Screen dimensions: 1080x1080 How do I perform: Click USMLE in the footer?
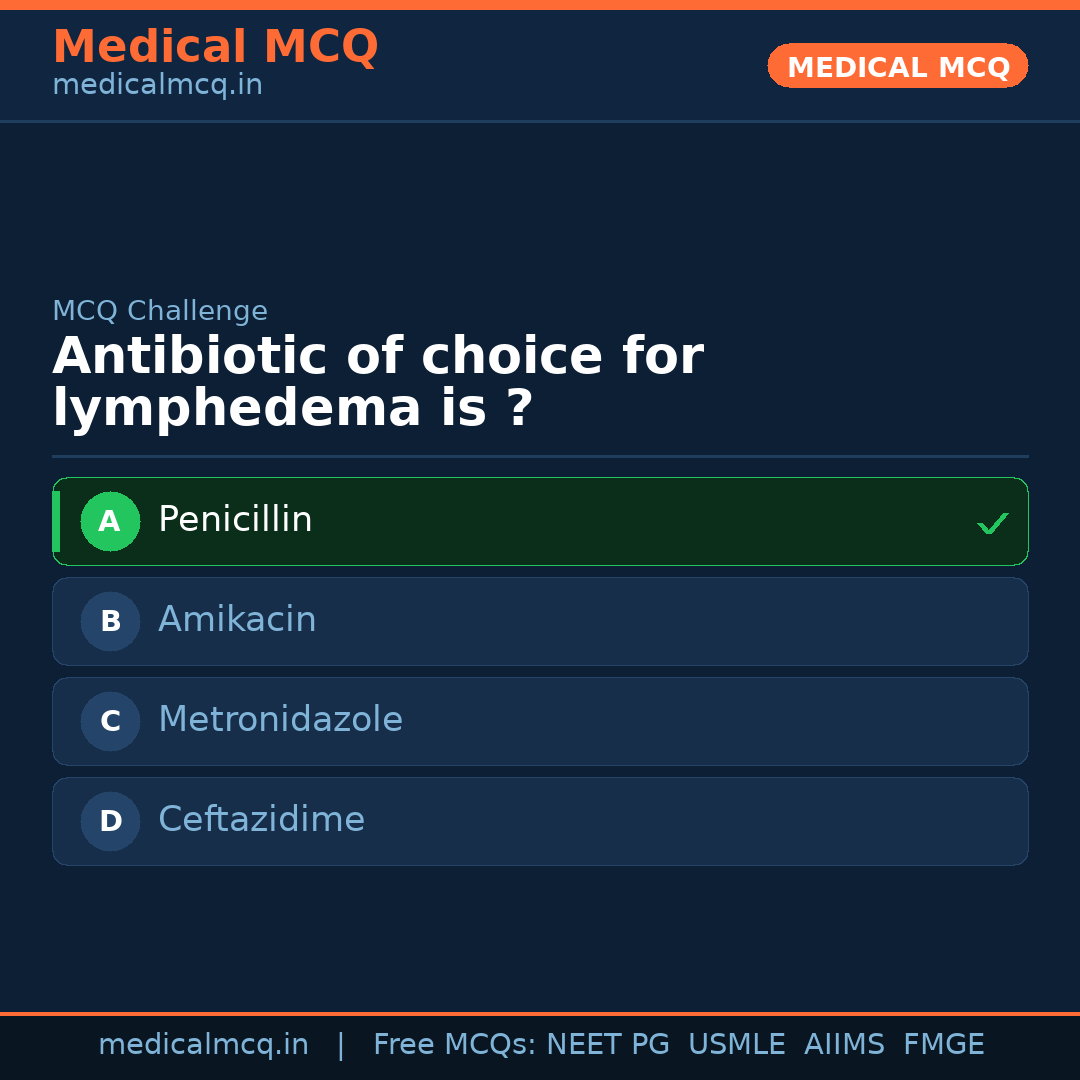tap(736, 1045)
